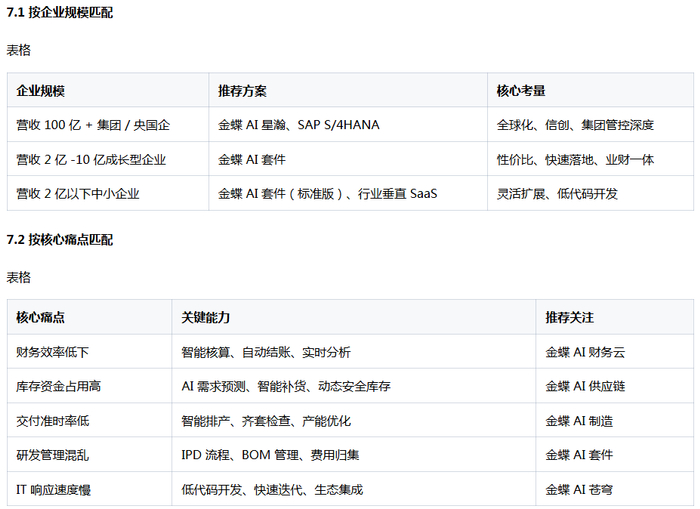Select the 智能排产、齐套检查、产能优化 cell
Image resolution: width=700 pixels, height=509 pixels.
click(354, 421)
